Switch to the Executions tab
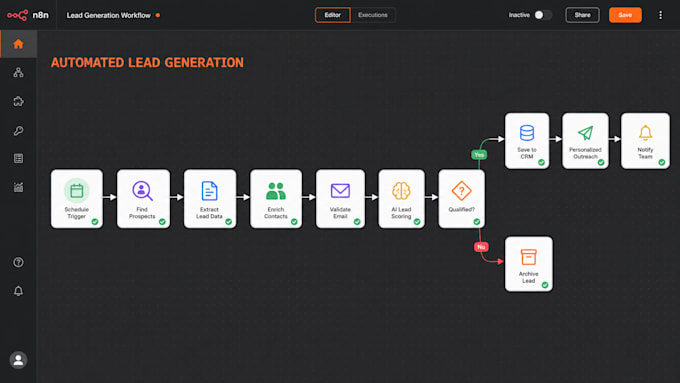The width and height of the screenshot is (680, 383). pyautogui.click(x=373, y=15)
